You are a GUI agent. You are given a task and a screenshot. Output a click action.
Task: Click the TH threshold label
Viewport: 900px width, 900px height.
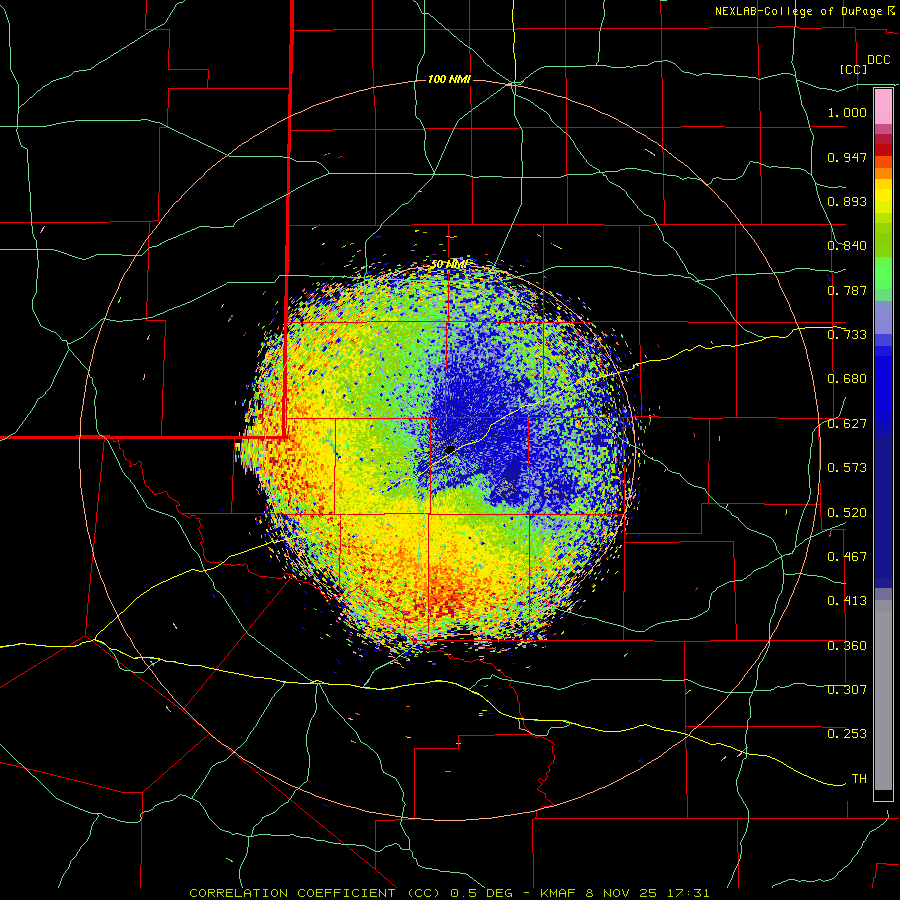tap(859, 779)
